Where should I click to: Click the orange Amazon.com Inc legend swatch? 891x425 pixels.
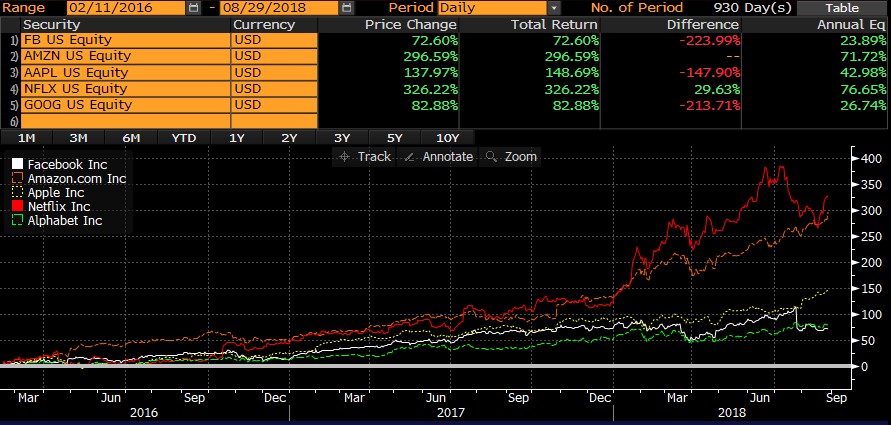(x=18, y=178)
